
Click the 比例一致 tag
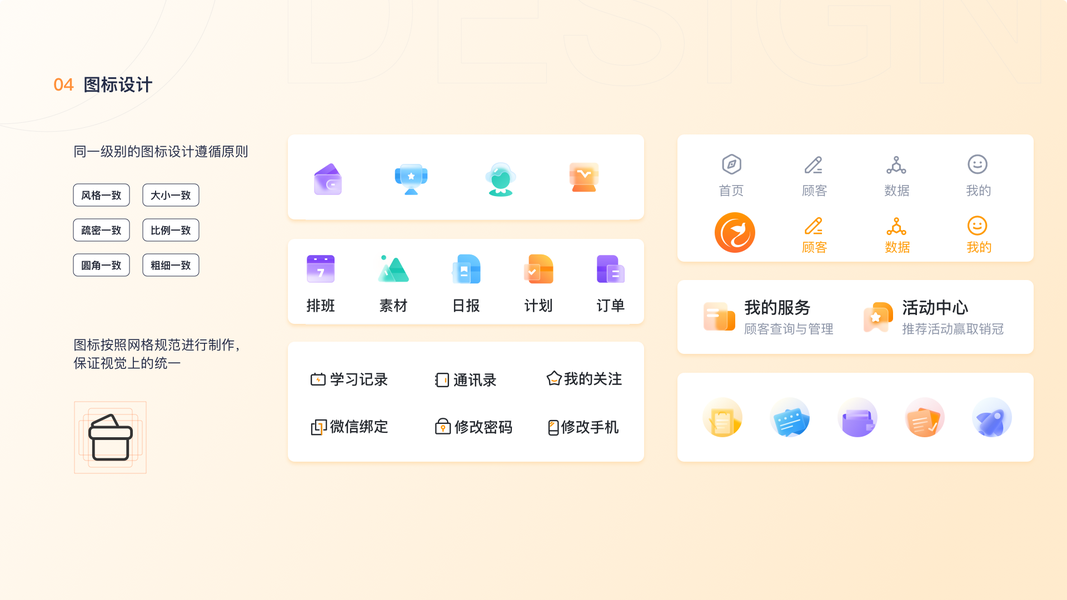tap(171, 230)
